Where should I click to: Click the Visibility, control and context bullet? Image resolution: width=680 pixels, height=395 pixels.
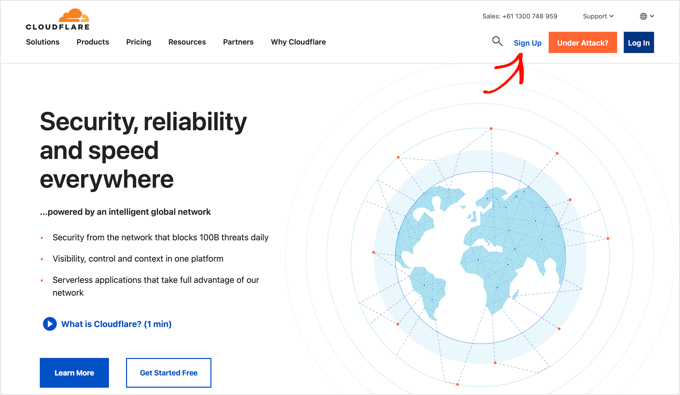pos(138,258)
